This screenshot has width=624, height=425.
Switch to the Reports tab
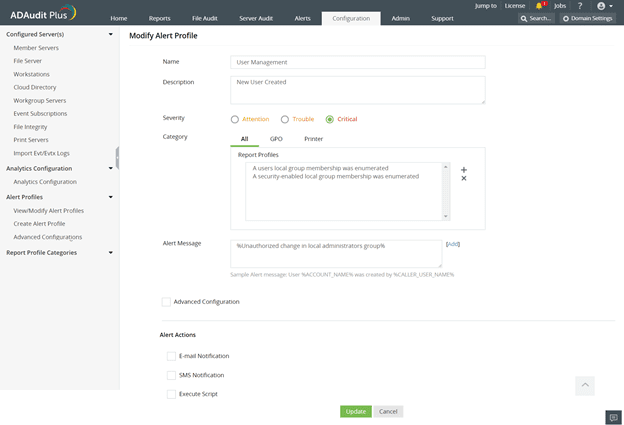[159, 18]
